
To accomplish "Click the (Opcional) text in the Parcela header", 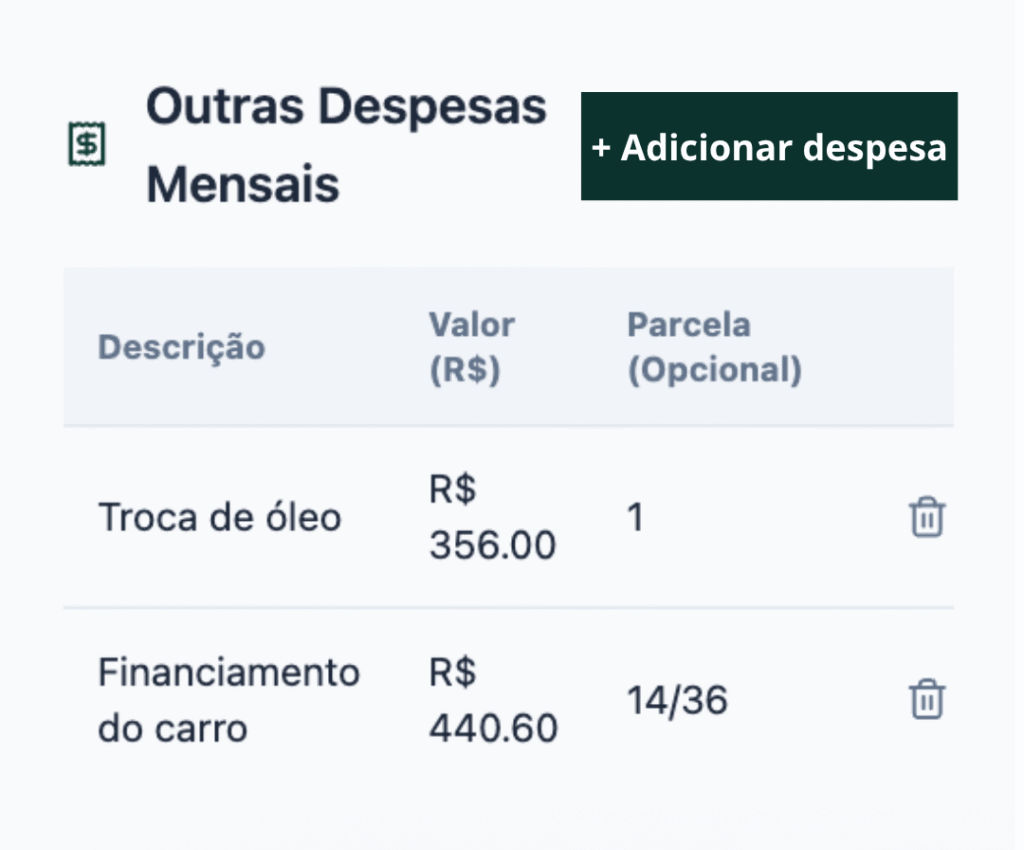I will [x=714, y=370].
